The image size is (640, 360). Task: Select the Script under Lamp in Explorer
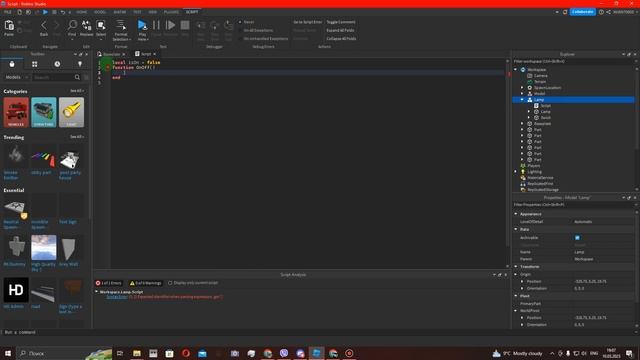pos(545,106)
